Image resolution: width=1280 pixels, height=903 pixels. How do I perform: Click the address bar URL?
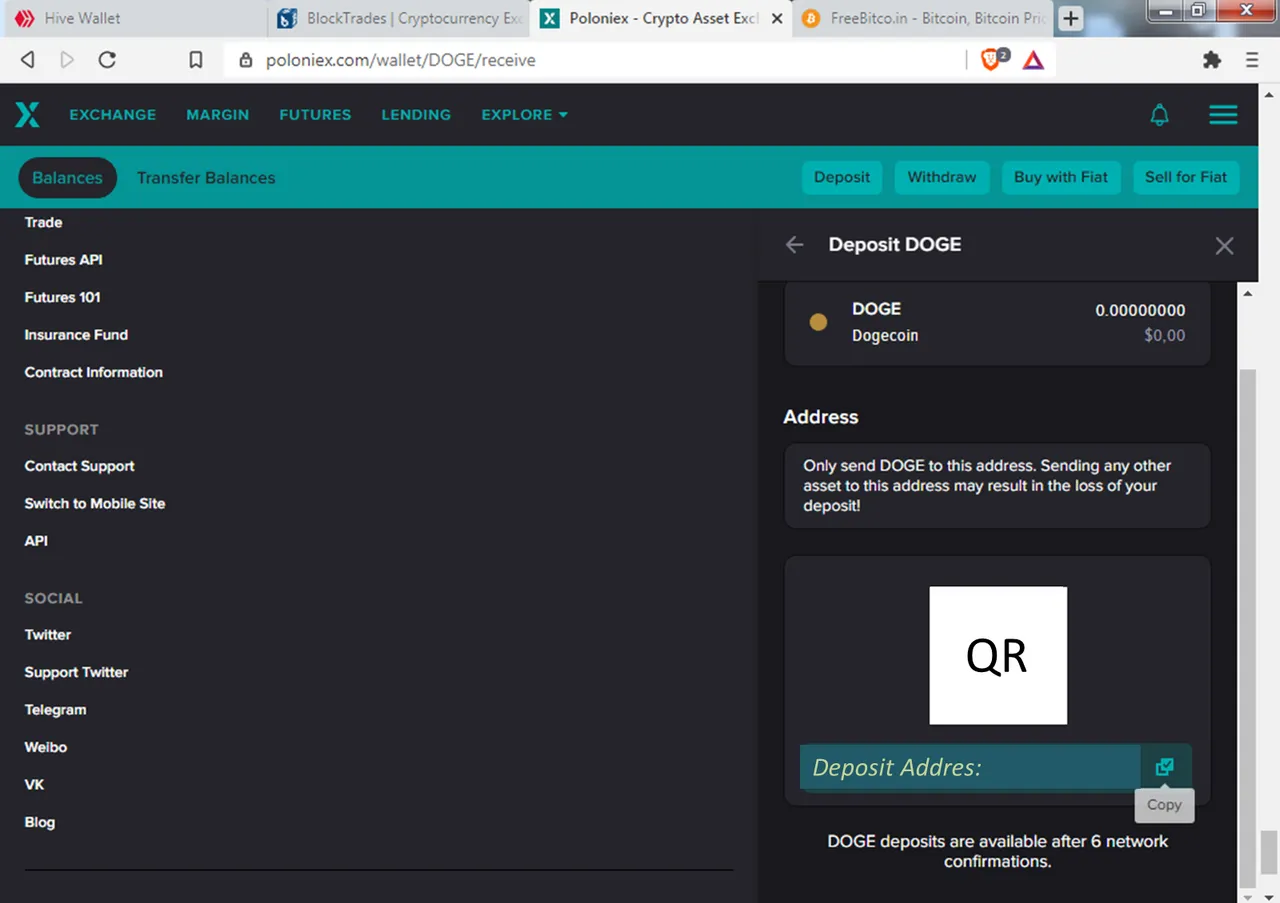[401, 60]
